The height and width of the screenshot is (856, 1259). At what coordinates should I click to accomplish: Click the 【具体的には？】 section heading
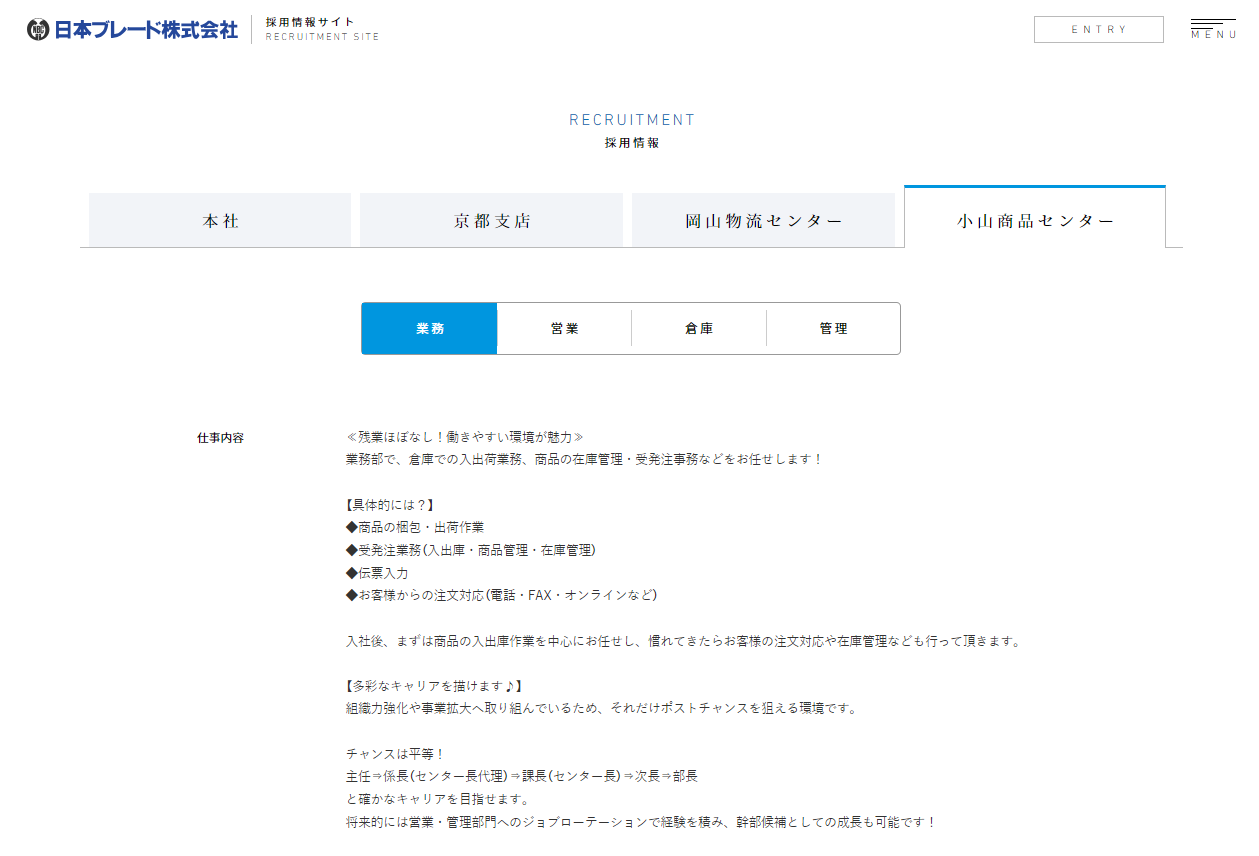tap(388, 505)
